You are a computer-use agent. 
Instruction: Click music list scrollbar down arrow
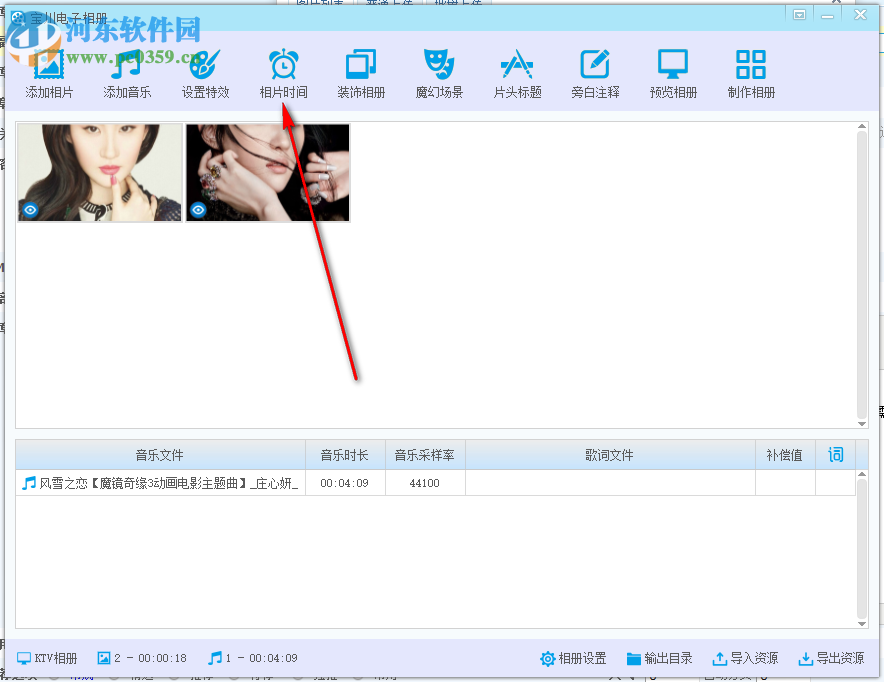861,624
